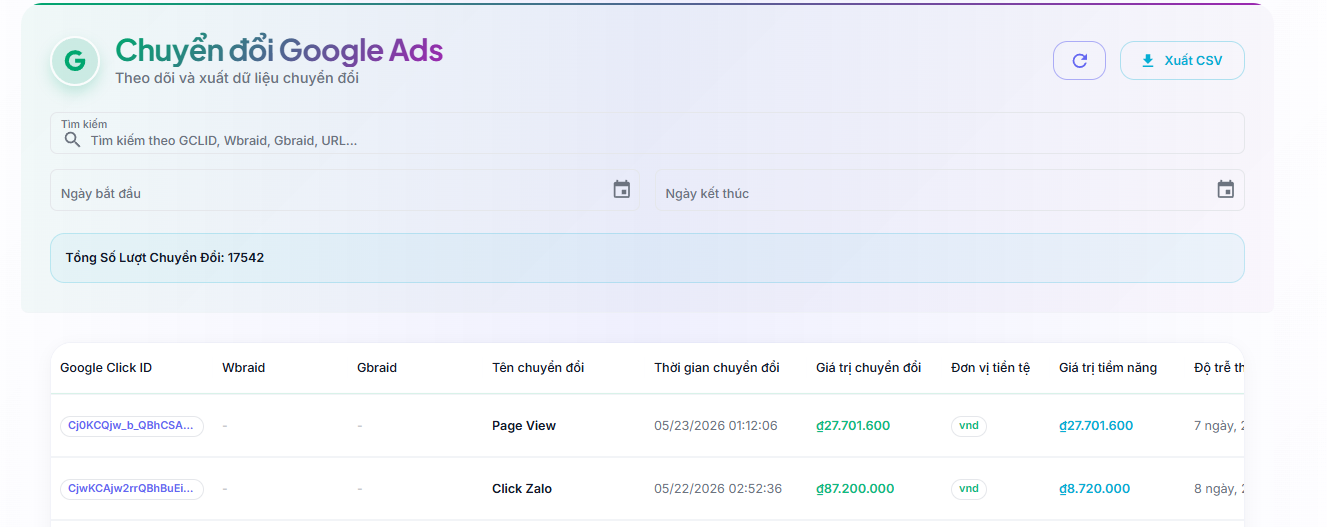
Task: Click the Wbraid column header
Action: coord(243,368)
